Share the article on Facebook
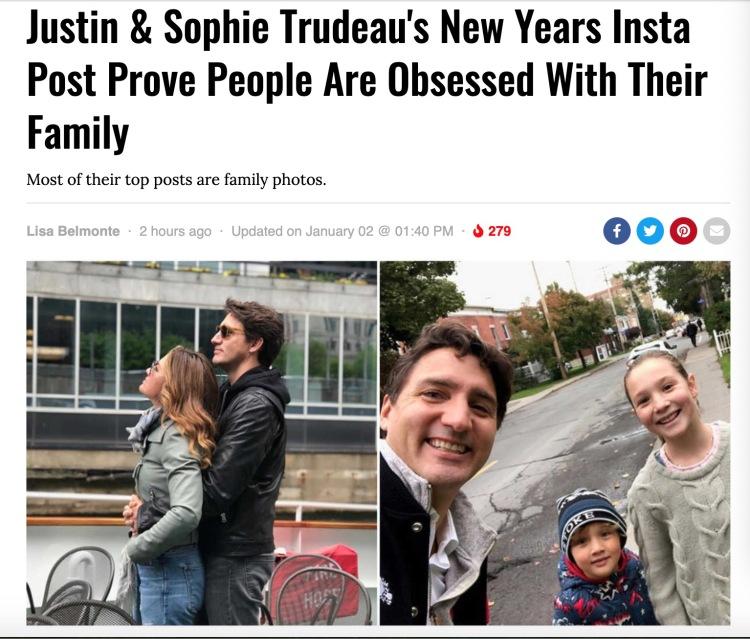Screen dimensions: 750x639 617,231
